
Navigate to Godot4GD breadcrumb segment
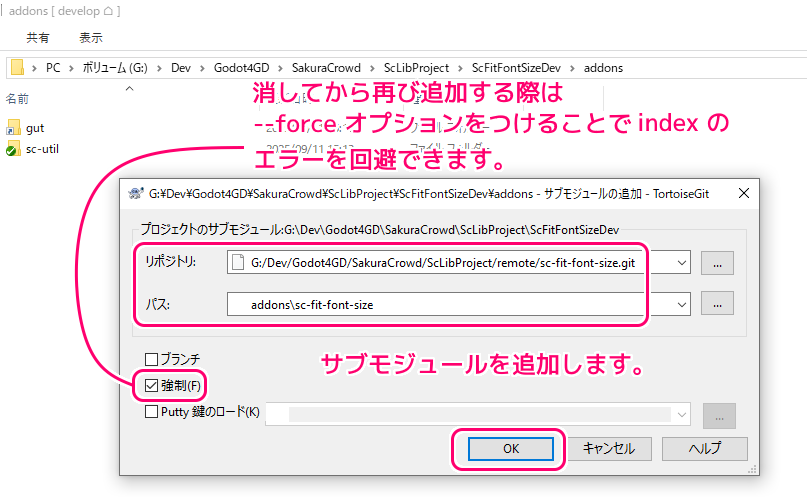point(241,68)
